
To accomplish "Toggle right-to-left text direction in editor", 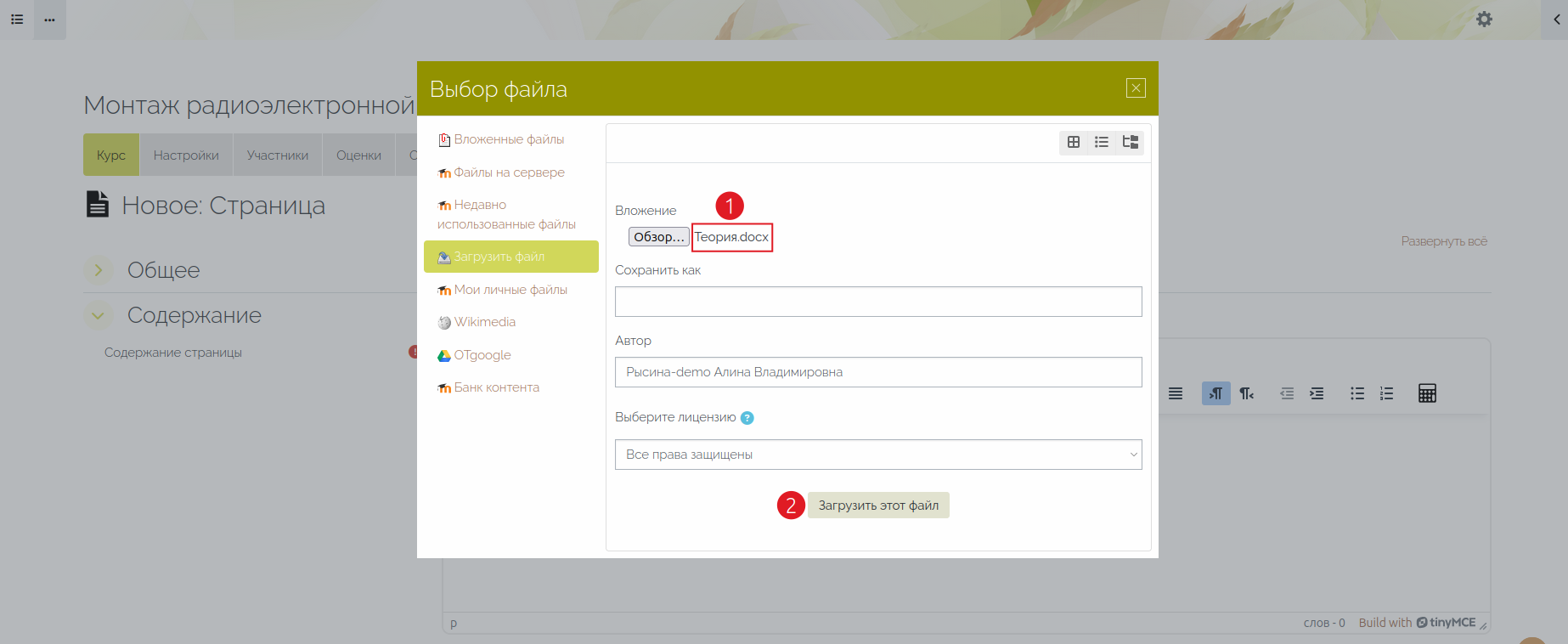I will click(1246, 393).
